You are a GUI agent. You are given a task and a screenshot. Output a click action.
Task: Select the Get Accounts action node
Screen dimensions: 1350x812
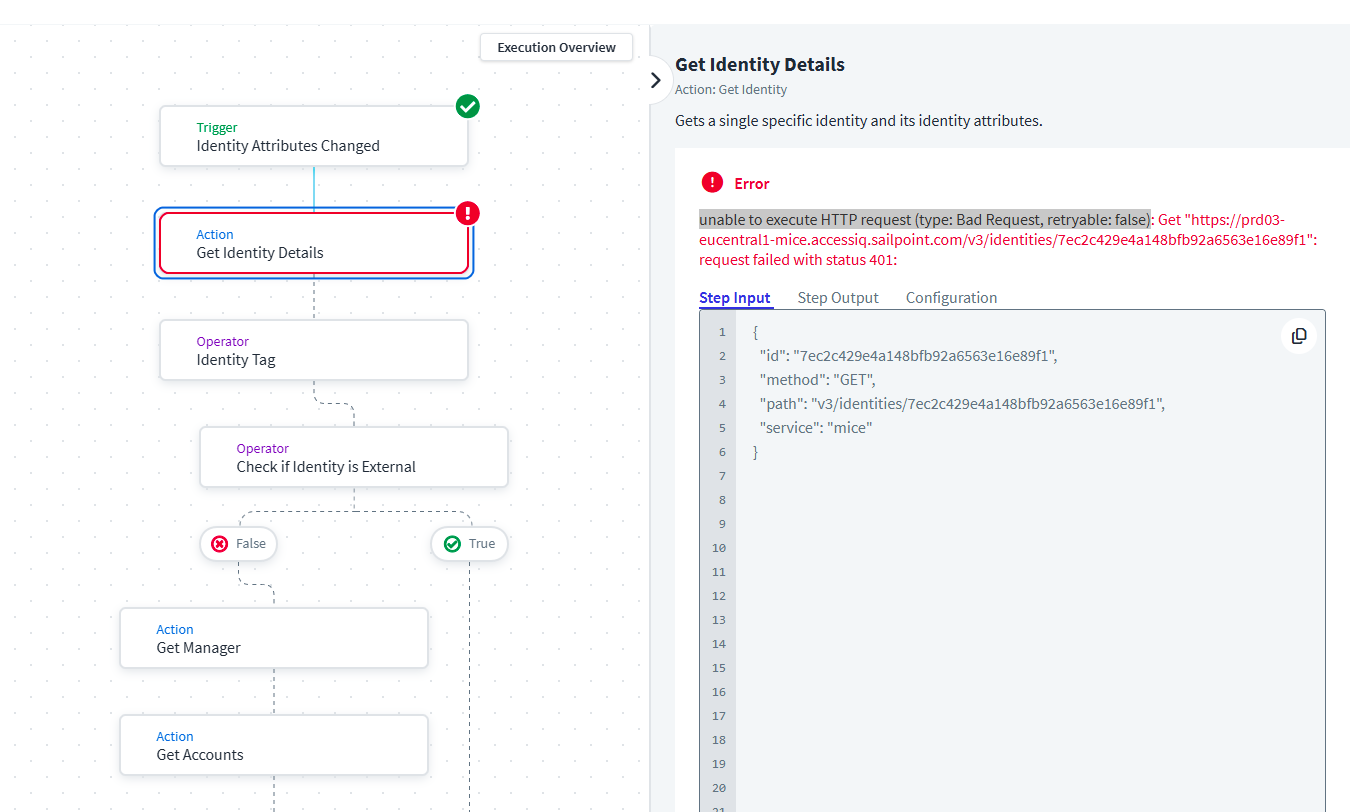pyautogui.click(x=274, y=745)
